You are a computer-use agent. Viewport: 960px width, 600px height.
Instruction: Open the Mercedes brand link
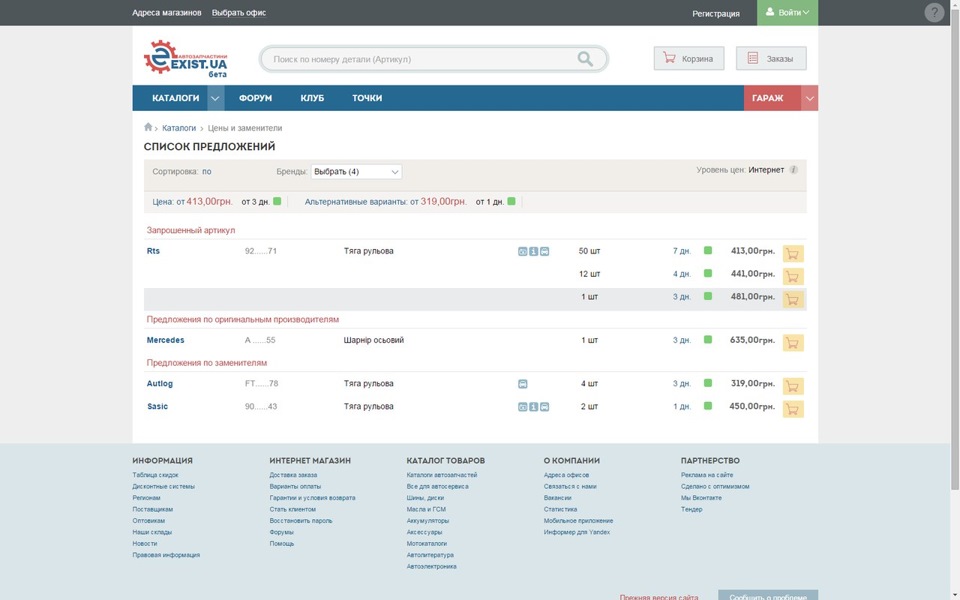[x=165, y=340]
